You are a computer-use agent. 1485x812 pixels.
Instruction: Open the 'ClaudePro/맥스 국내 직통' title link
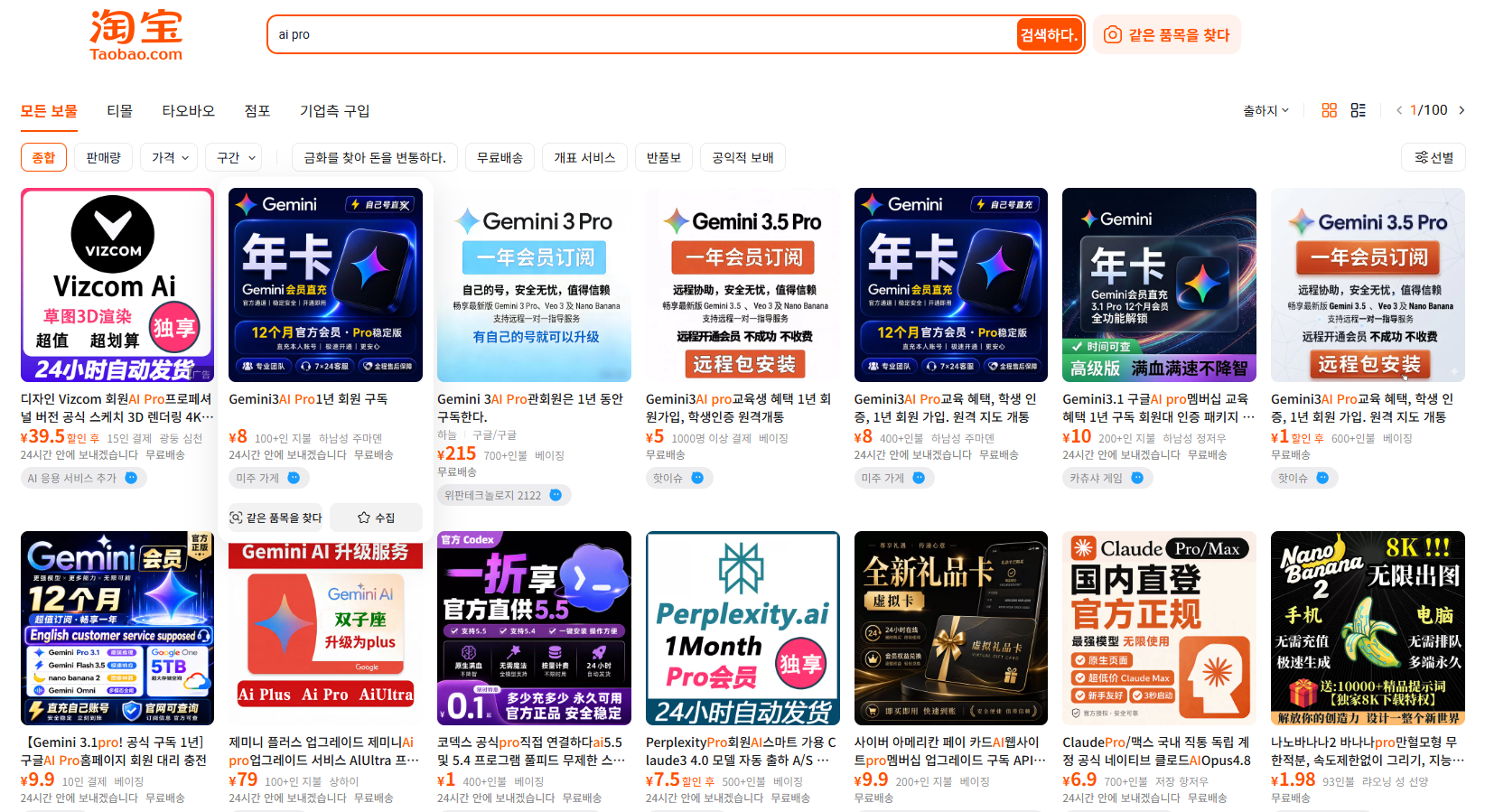pyautogui.click(x=1159, y=751)
